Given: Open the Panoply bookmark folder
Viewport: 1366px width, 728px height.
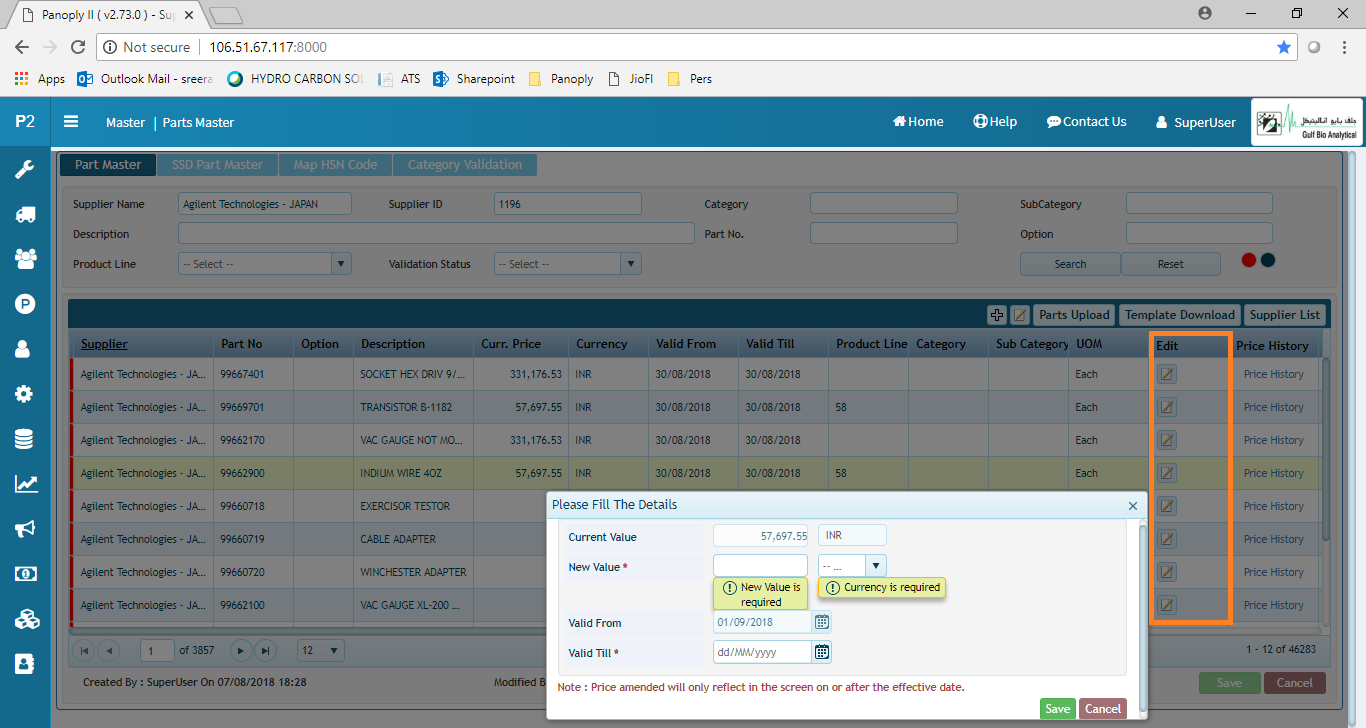Looking at the screenshot, I should 561,79.
